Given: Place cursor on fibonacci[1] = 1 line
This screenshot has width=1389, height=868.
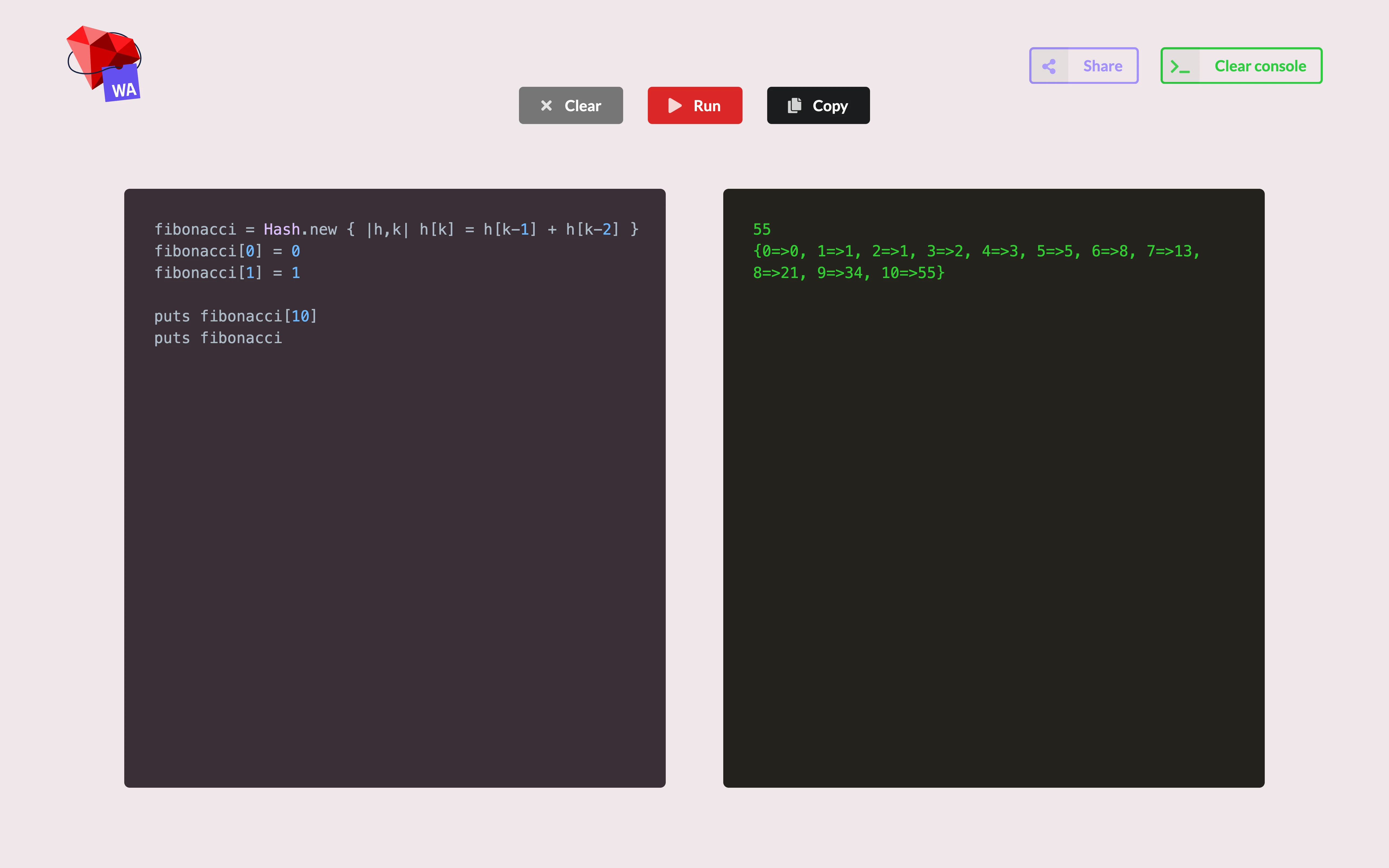Looking at the screenshot, I should pyautogui.click(x=227, y=273).
